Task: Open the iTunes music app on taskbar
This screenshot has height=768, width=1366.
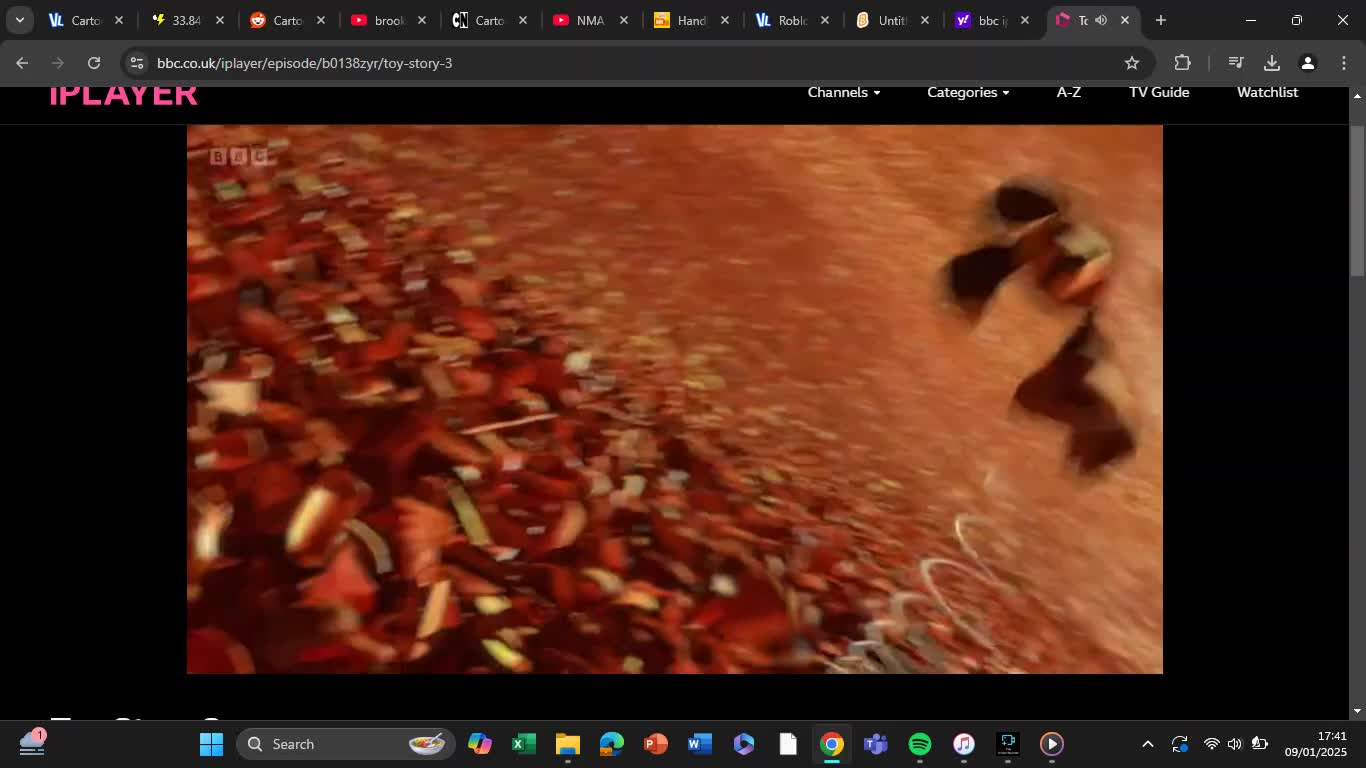Action: click(x=964, y=744)
